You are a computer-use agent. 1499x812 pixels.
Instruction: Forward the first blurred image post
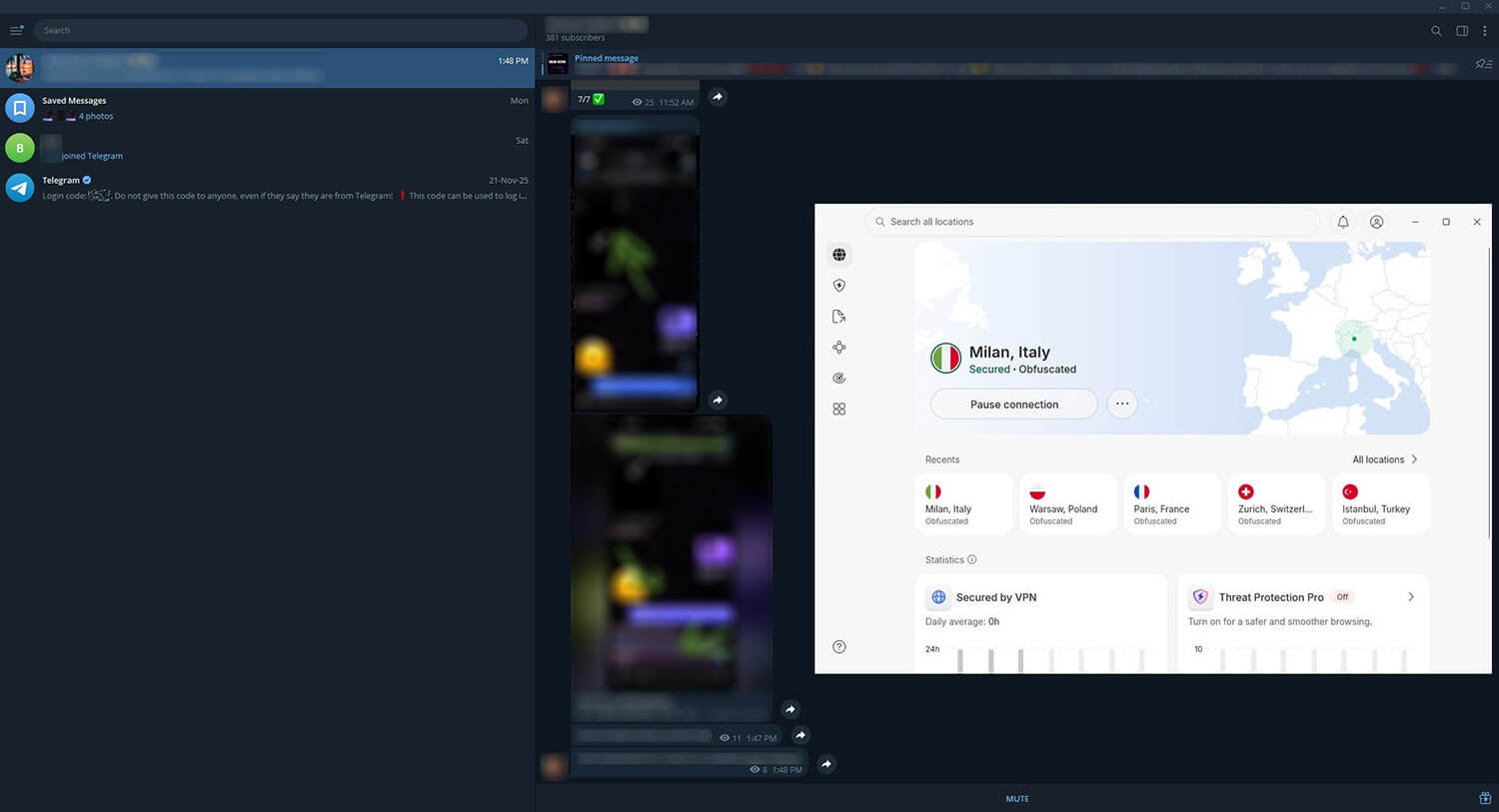coord(718,400)
